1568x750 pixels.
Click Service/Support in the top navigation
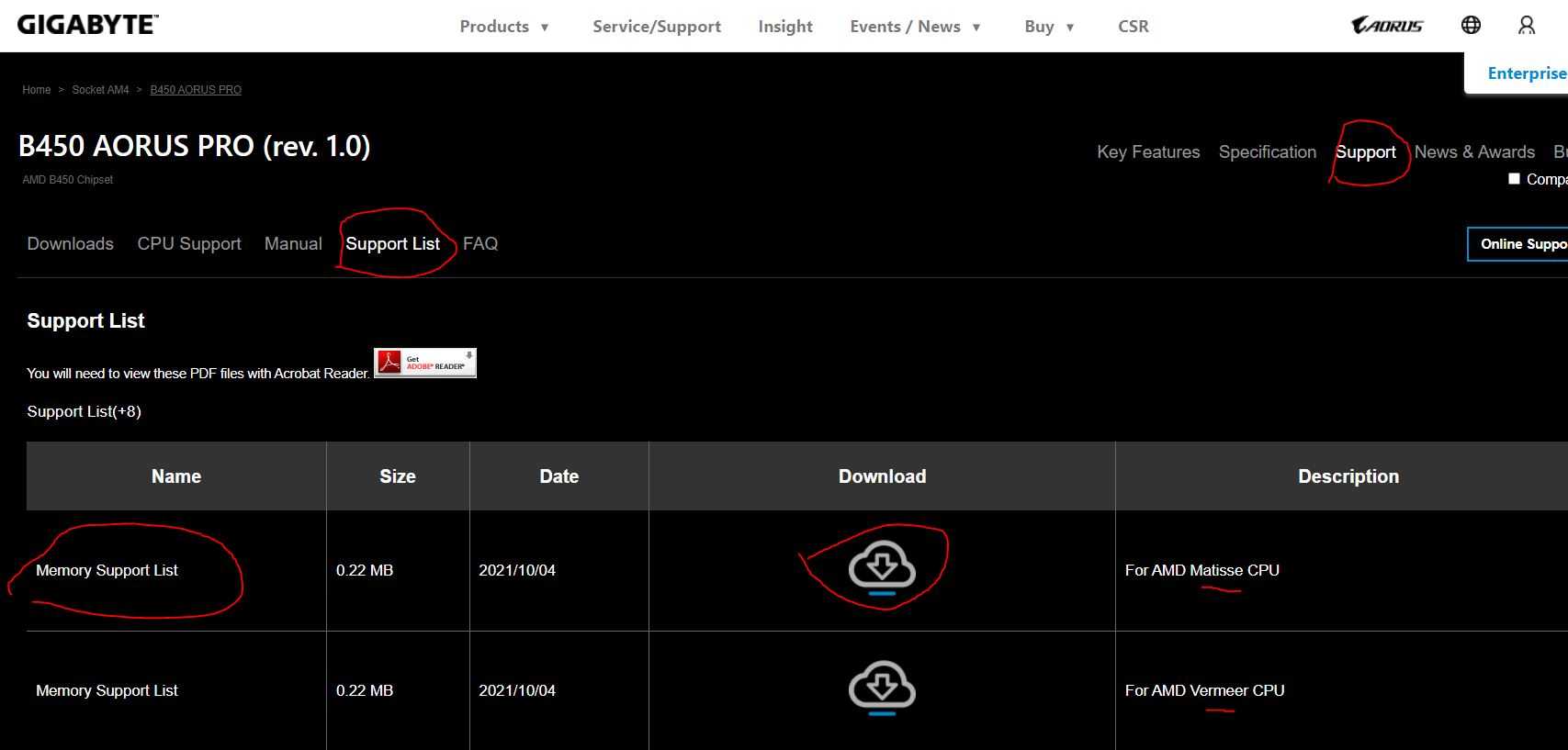[x=657, y=27]
